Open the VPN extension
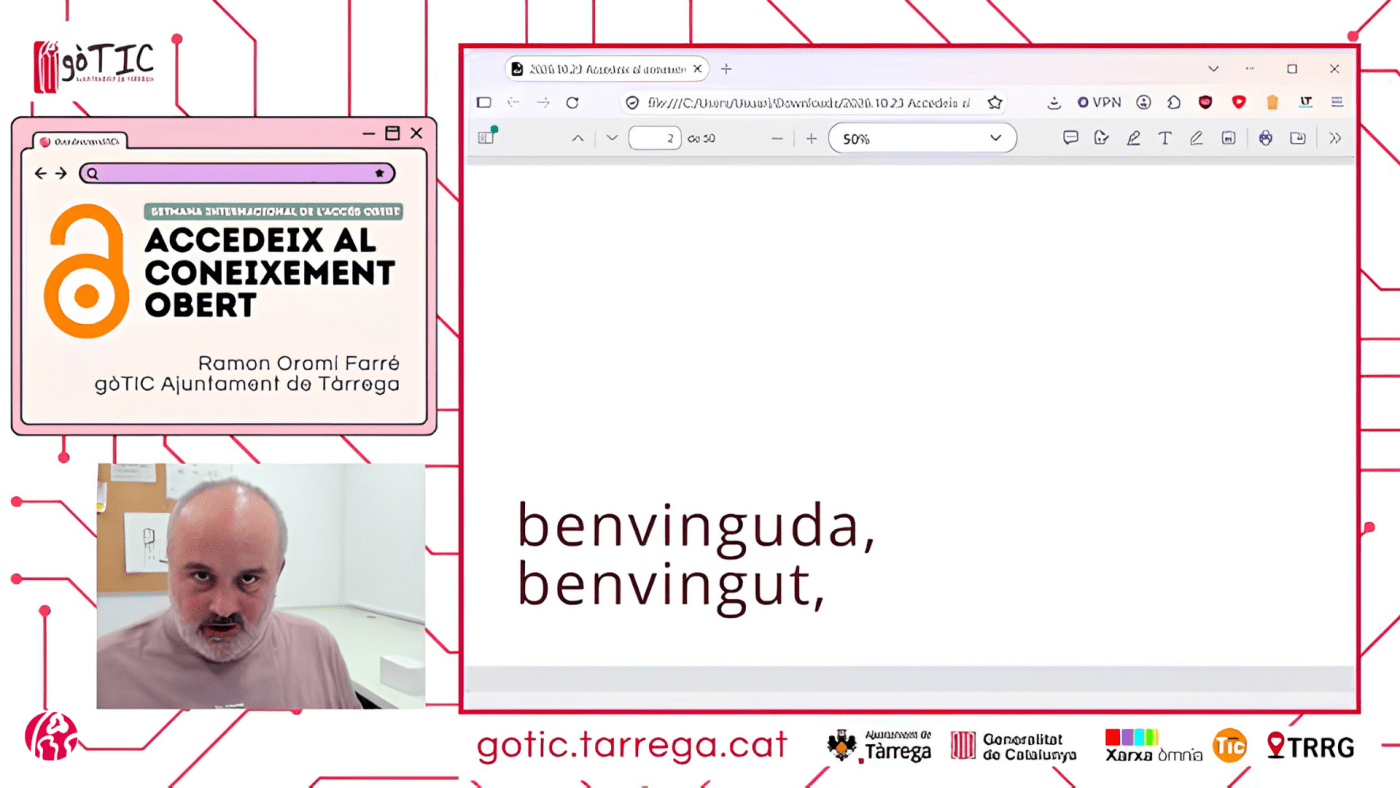 point(1099,102)
